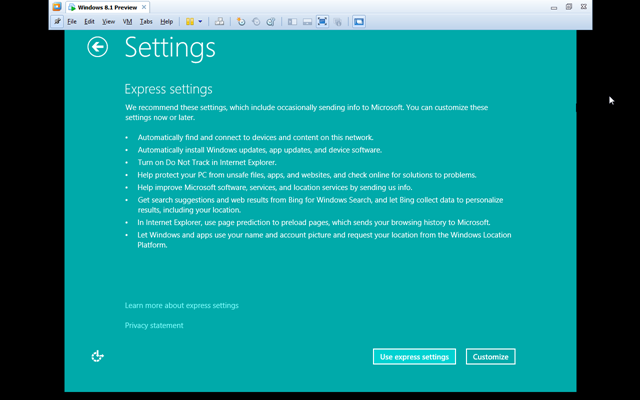This screenshot has width=640, height=400.
Task: Take a snapshot of the virtual machine
Action: click(x=241, y=22)
